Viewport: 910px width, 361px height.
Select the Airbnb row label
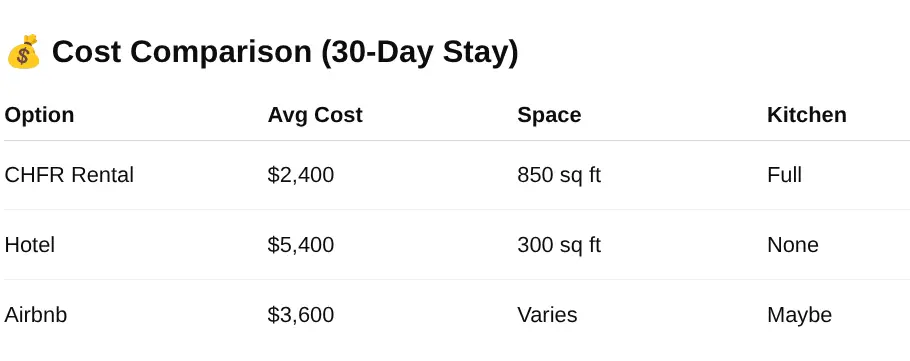[36, 315]
